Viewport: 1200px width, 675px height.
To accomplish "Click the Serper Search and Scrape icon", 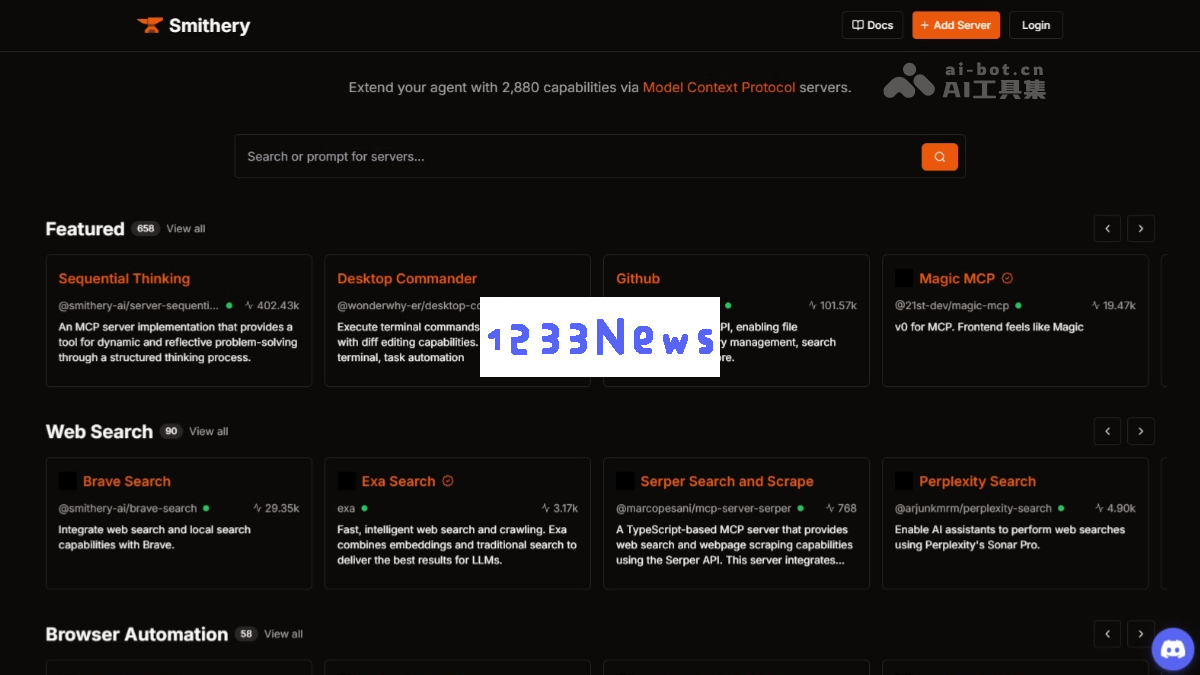I will tap(625, 481).
